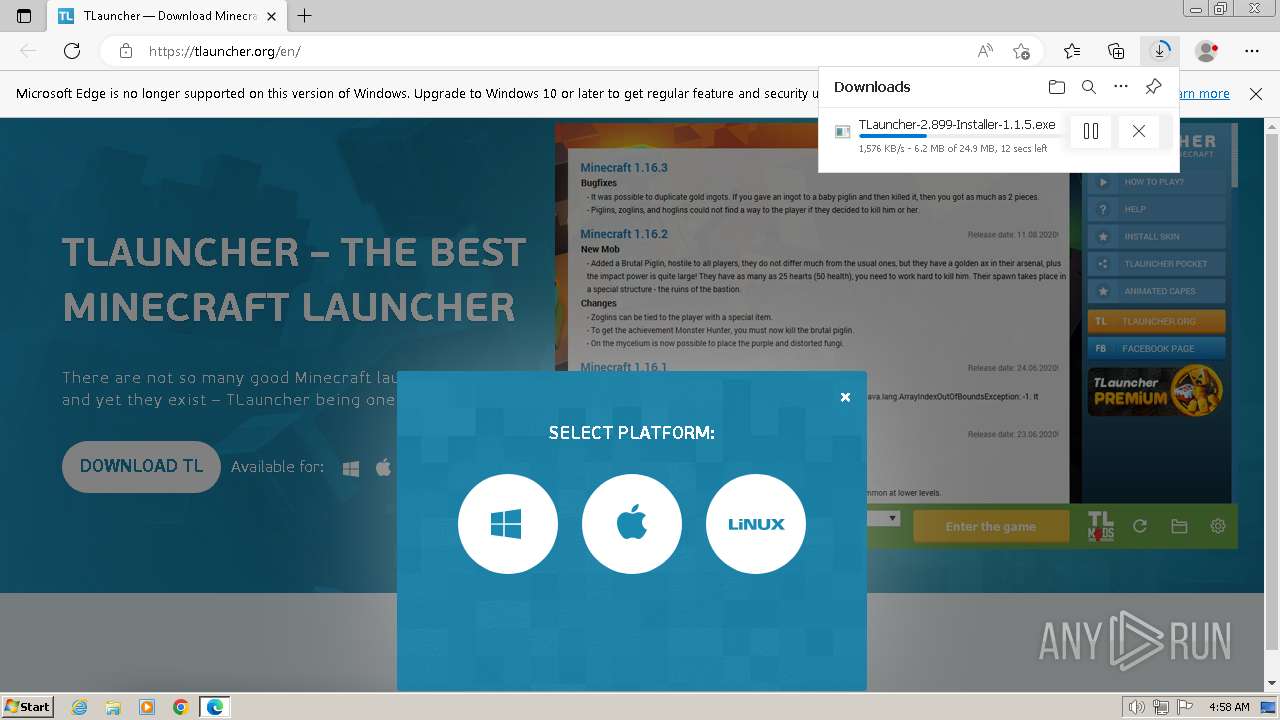
Task: Refresh the tlauncher.org page
Action: [72, 51]
